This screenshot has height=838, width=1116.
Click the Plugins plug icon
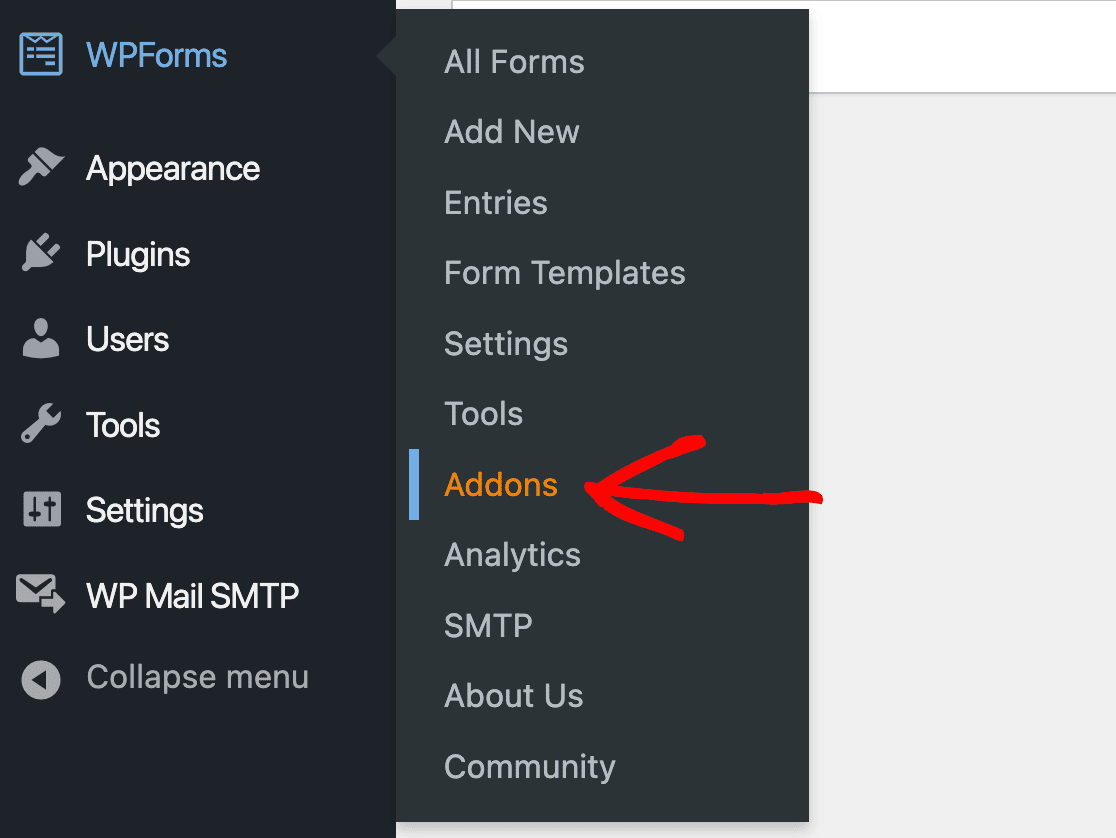(x=40, y=254)
